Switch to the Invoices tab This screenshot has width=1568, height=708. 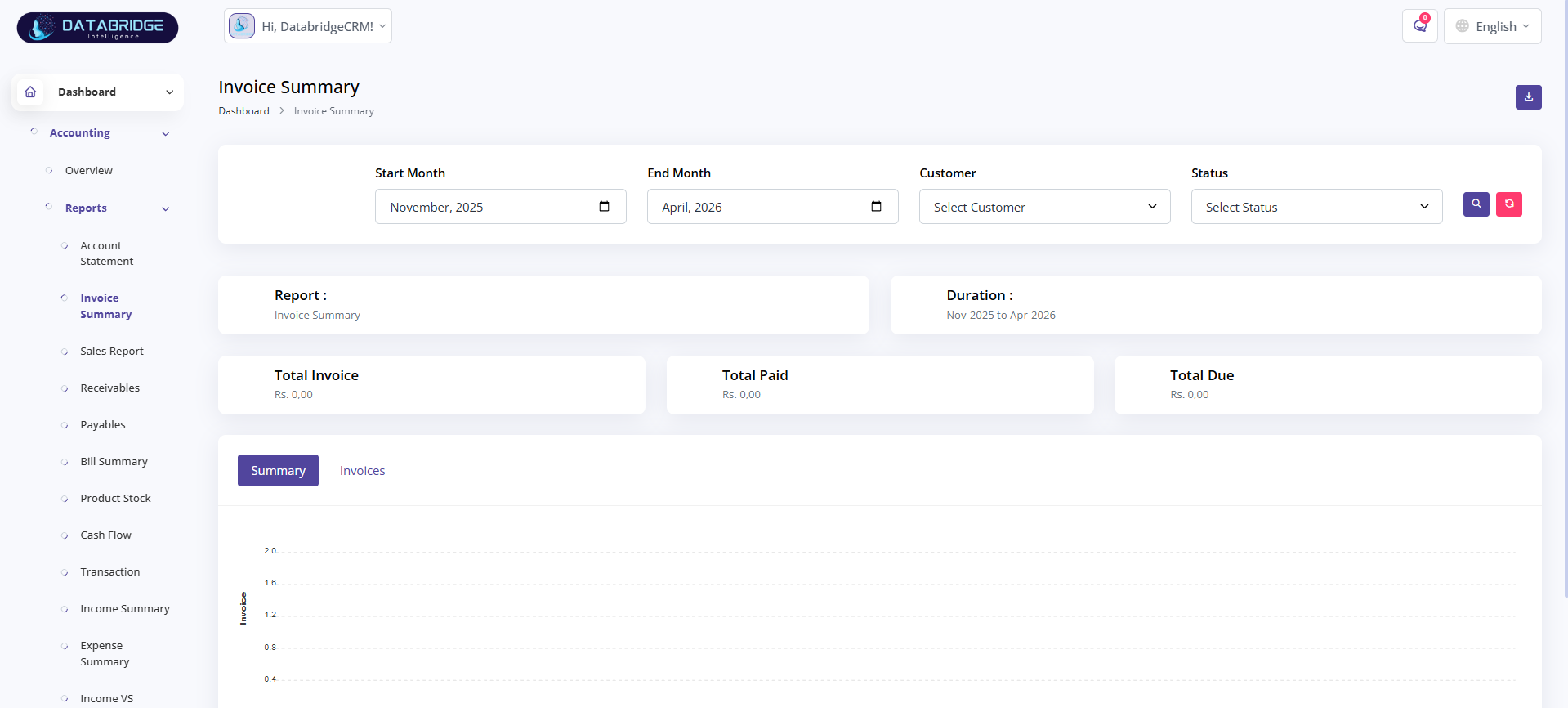(362, 471)
